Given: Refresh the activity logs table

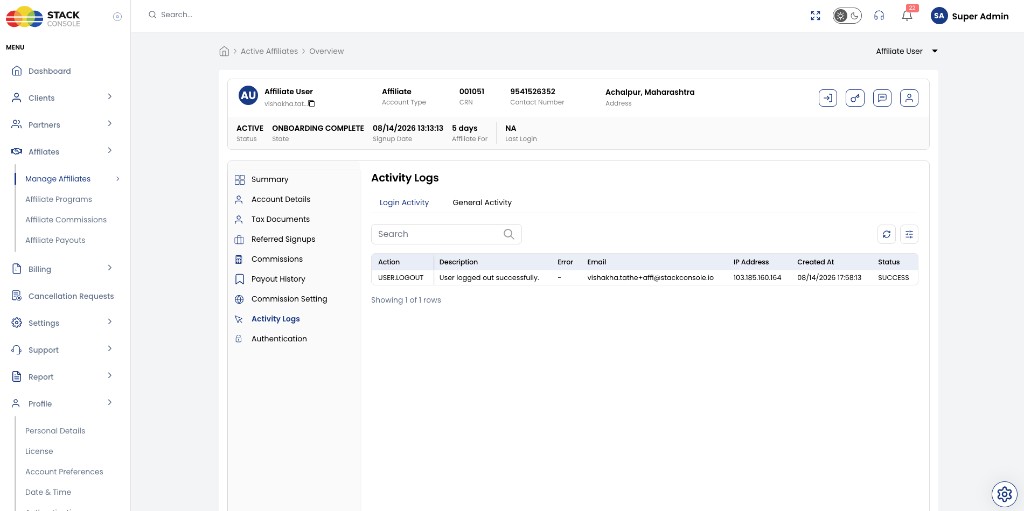Looking at the screenshot, I should (x=886, y=234).
